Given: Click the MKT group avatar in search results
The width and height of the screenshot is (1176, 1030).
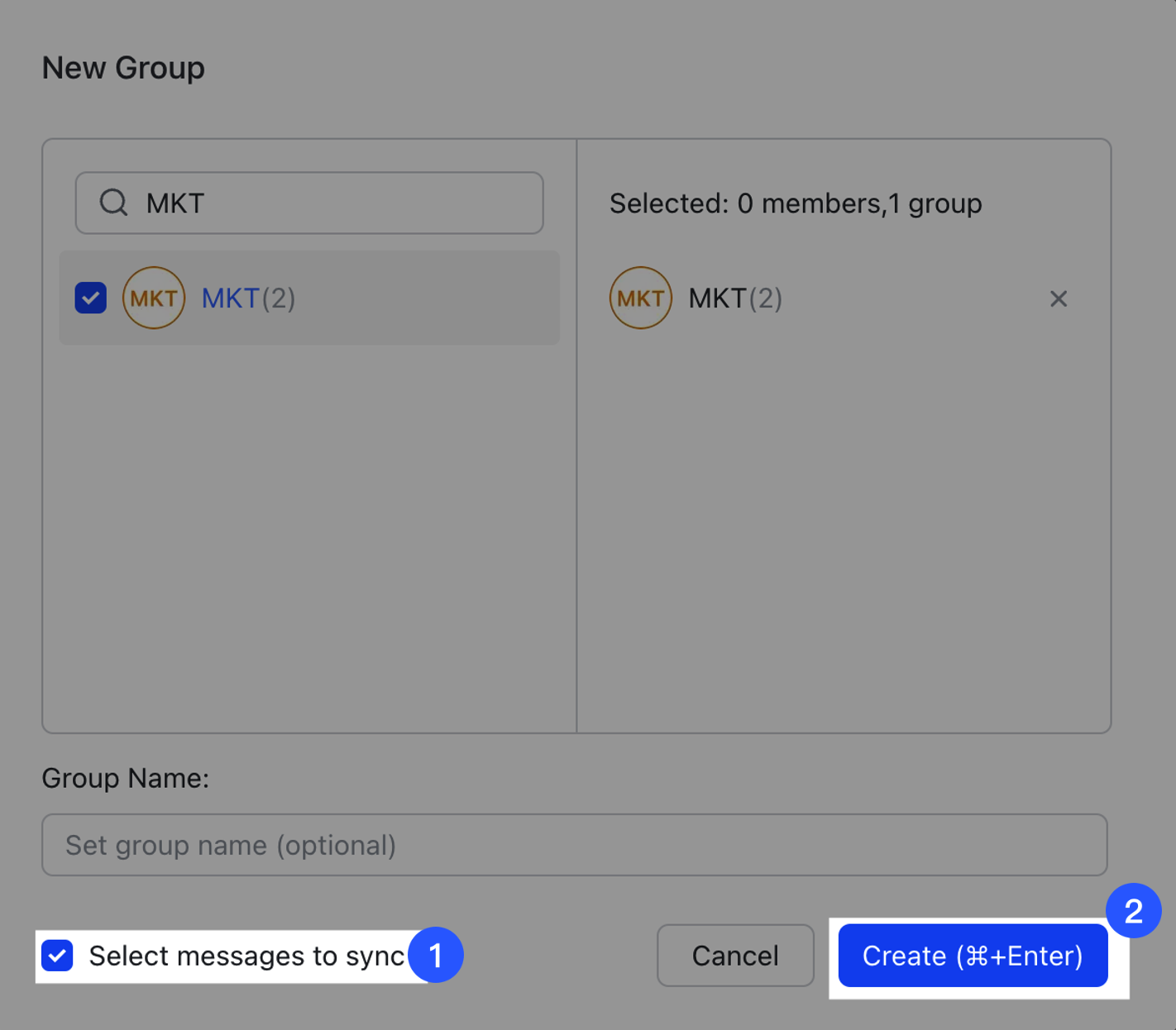Looking at the screenshot, I should pos(154,298).
